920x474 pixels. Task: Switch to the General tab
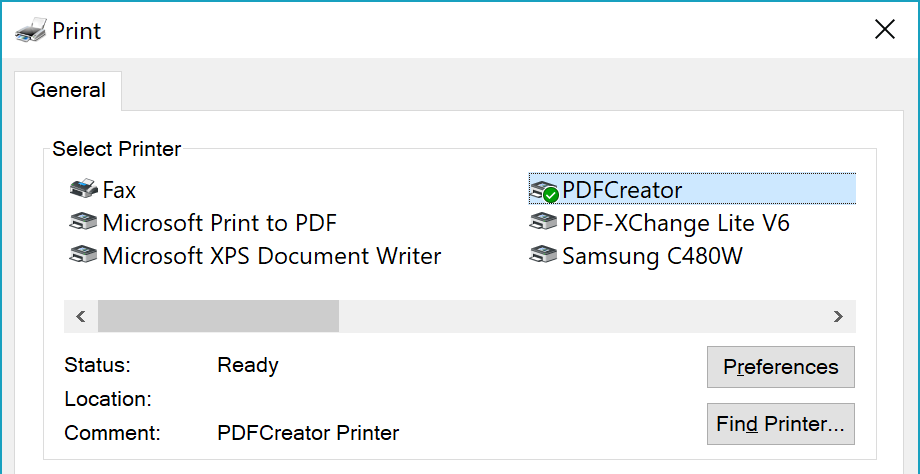68,90
